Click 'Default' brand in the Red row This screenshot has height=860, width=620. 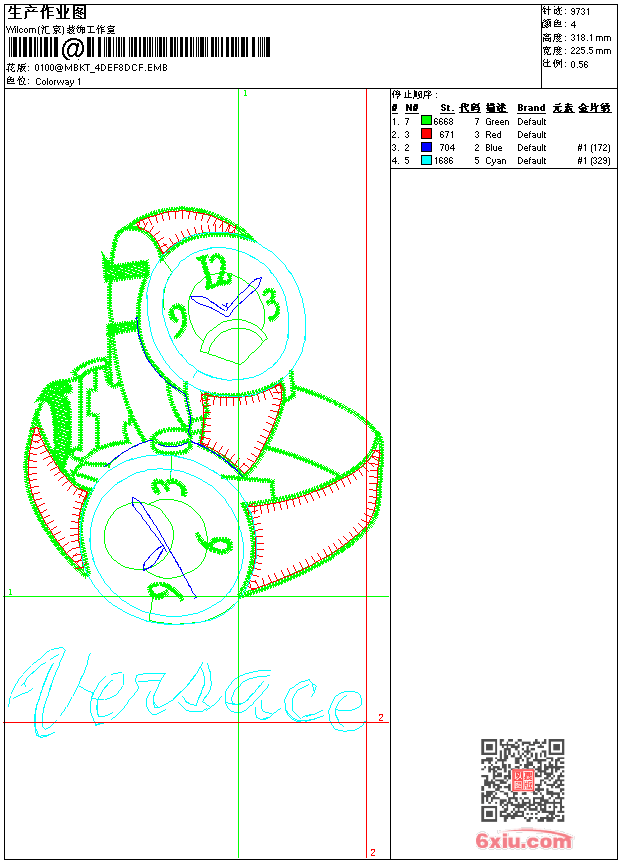pos(532,134)
